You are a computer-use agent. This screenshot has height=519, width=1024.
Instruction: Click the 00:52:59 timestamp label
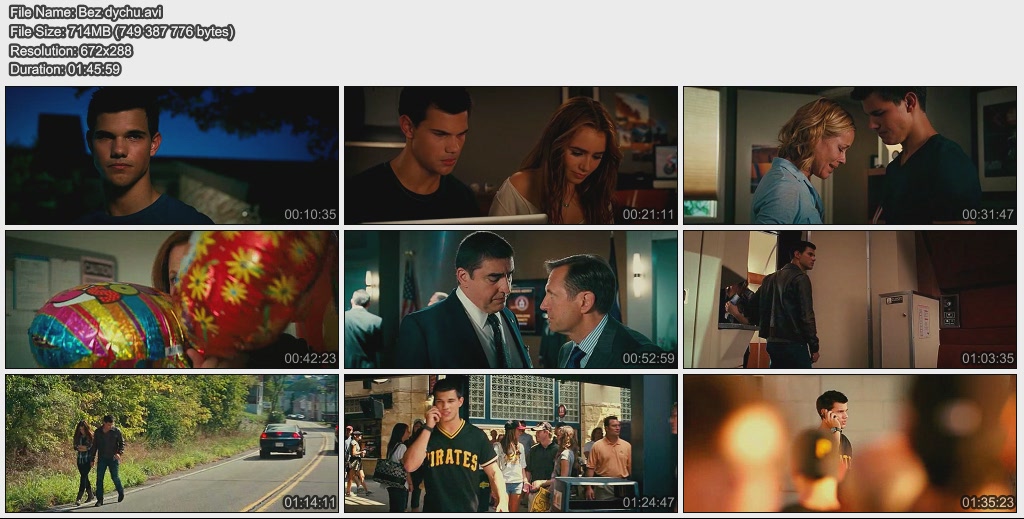[648, 358]
